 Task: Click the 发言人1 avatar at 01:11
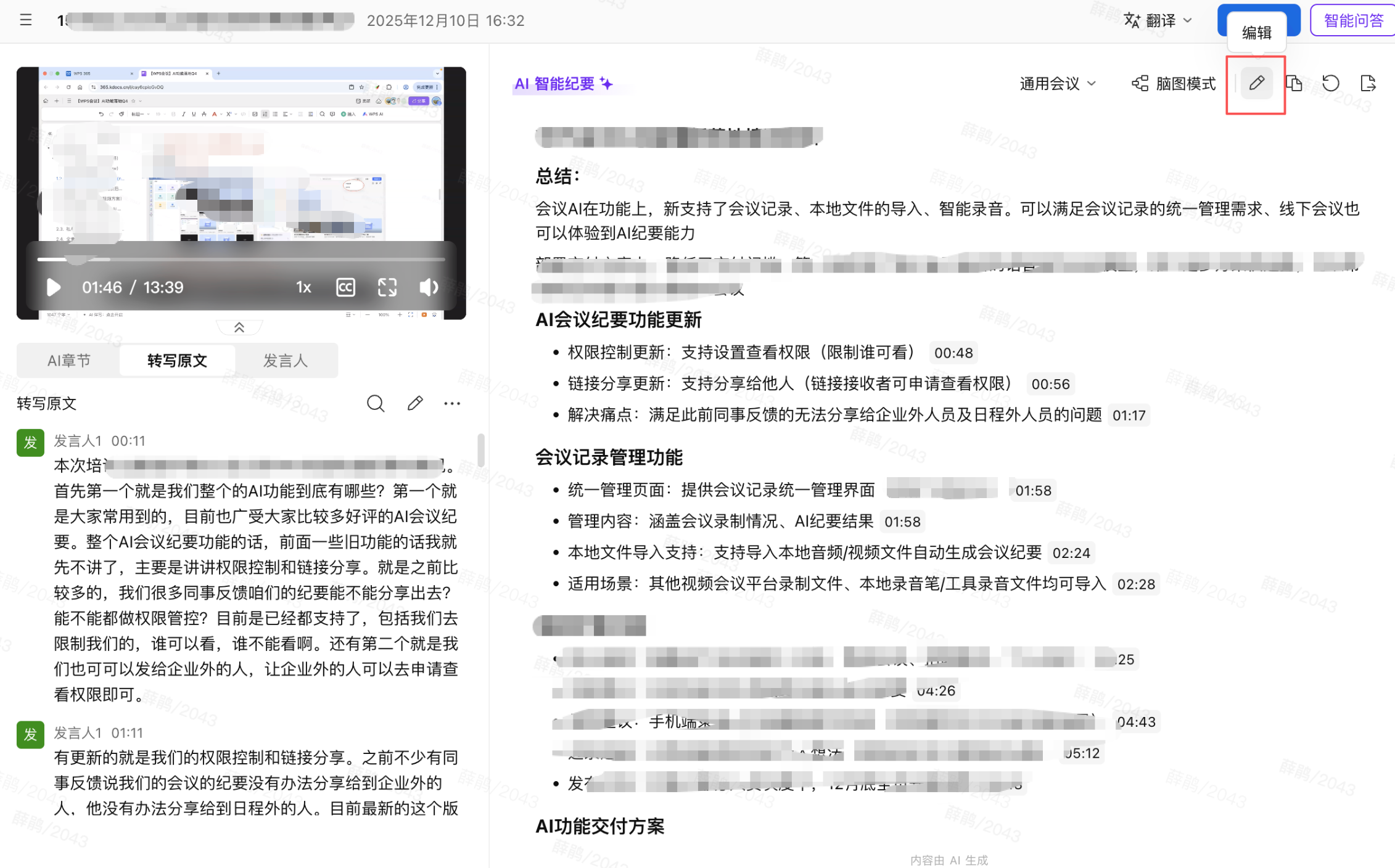point(30,734)
